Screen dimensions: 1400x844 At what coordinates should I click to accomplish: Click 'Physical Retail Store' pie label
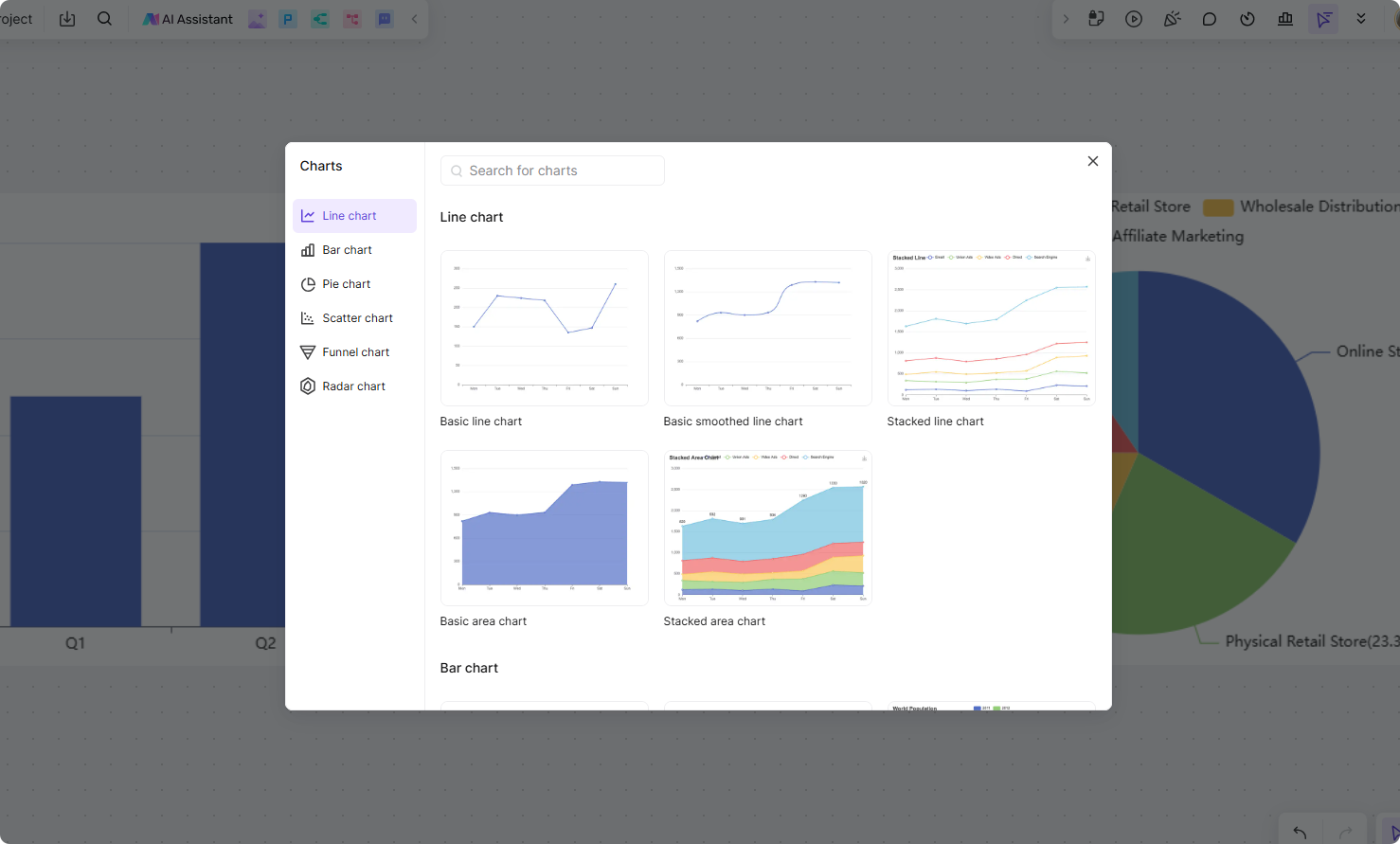tap(1312, 641)
